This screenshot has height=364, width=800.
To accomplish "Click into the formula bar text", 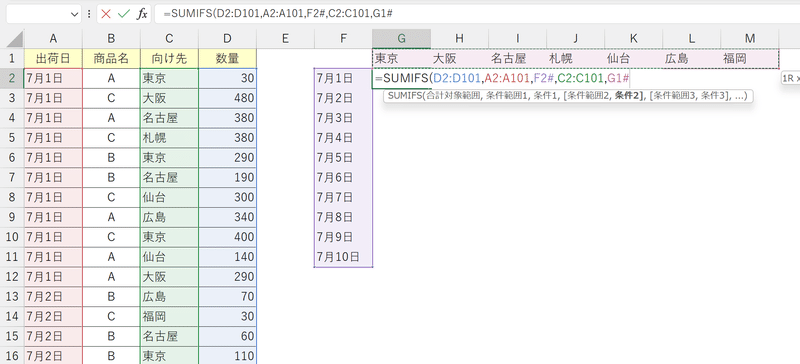I will tap(278, 14).
